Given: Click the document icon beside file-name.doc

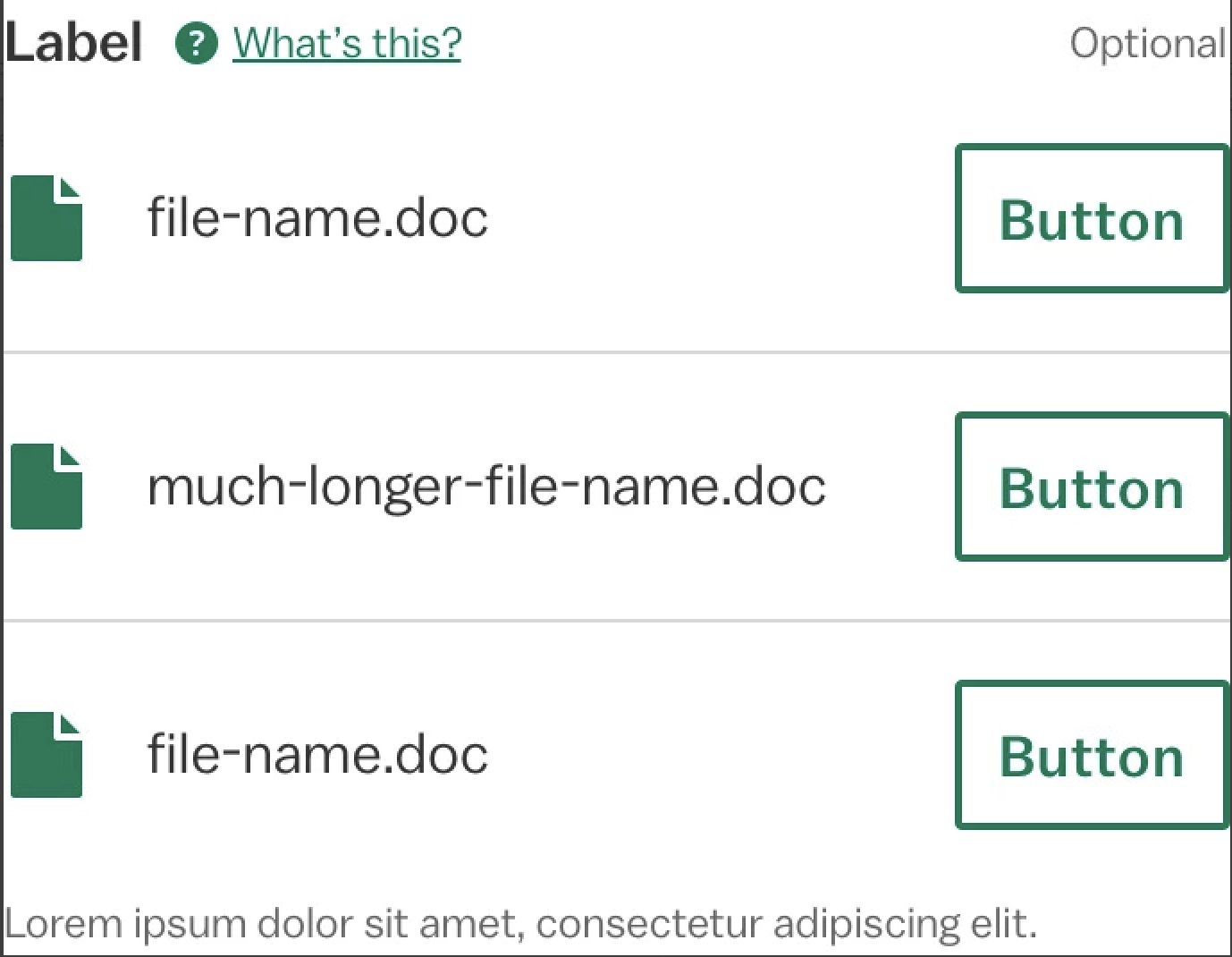Looking at the screenshot, I should [45, 217].
